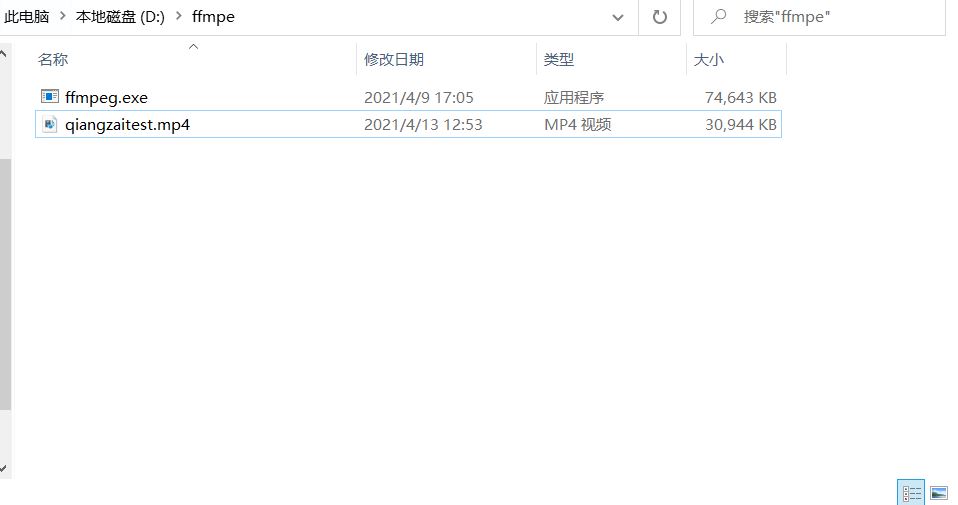Expand the chevron after 本地磁盘 (D:)
Viewport: 958px width, 505px height.
[178, 17]
